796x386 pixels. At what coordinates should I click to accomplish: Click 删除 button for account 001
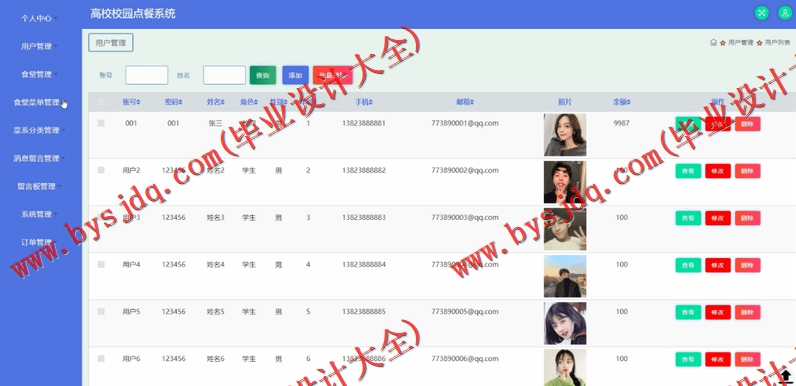747,124
